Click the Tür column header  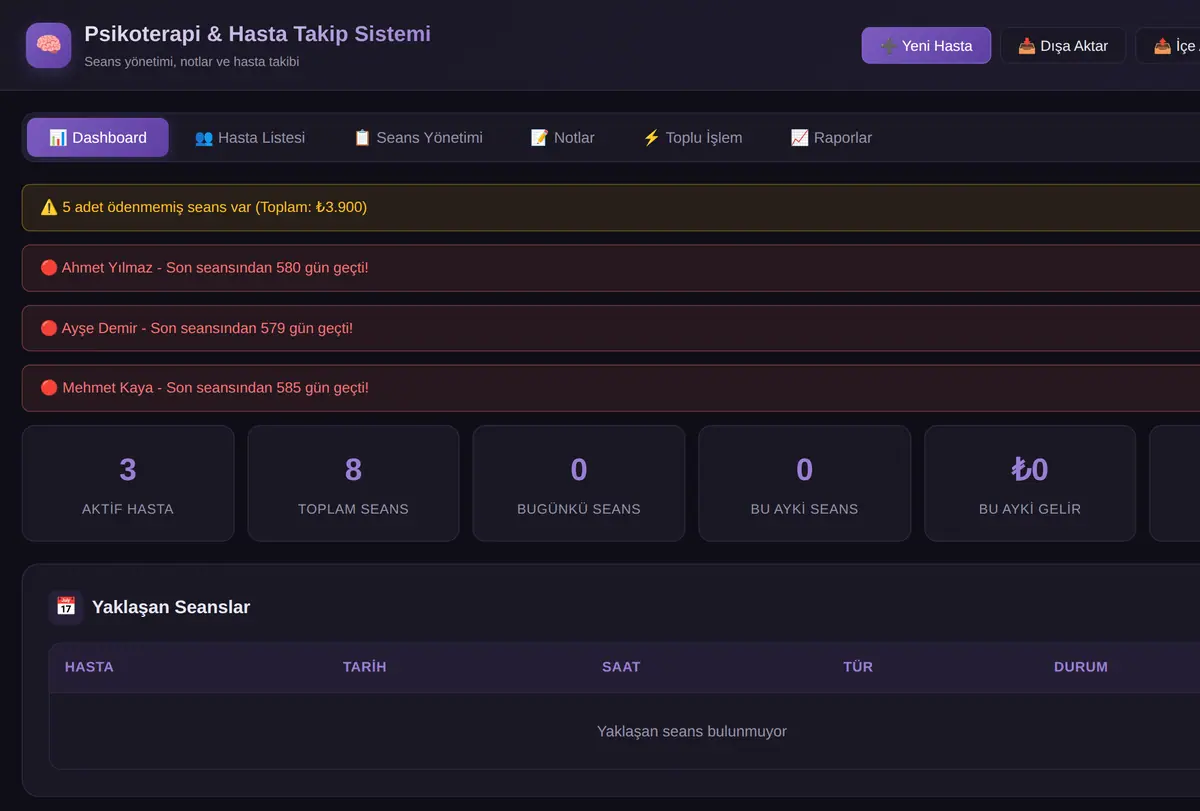tap(858, 667)
